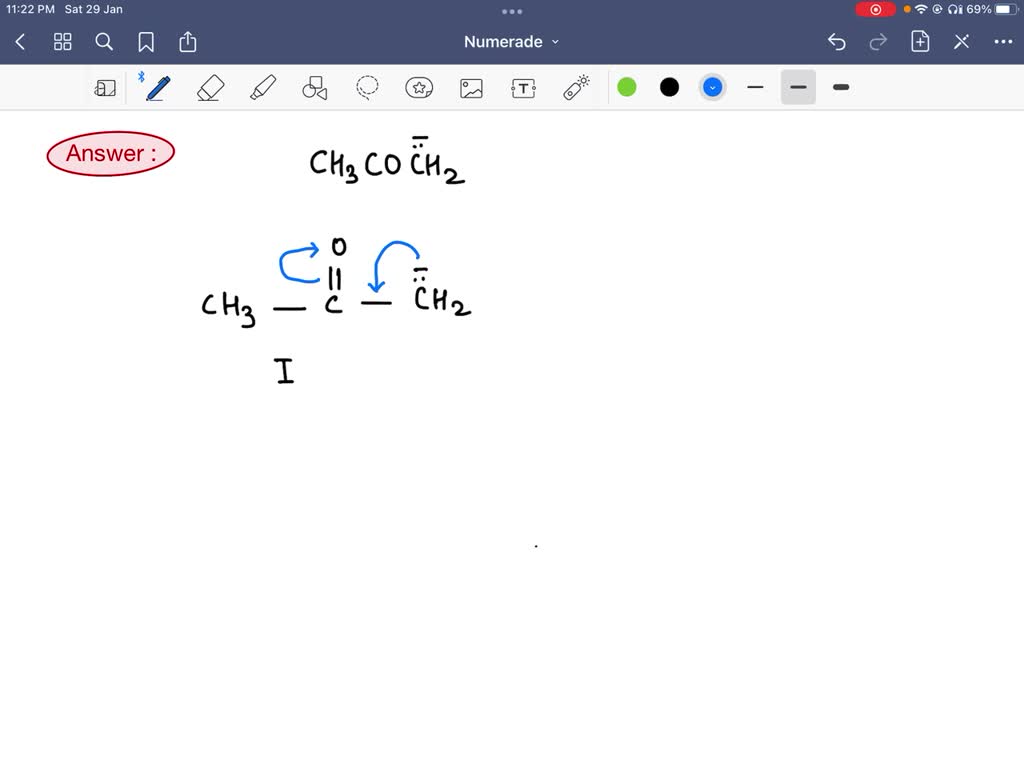
Task: Open Search with the magnifier
Action: pyautogui.click(x=104, y=42)
